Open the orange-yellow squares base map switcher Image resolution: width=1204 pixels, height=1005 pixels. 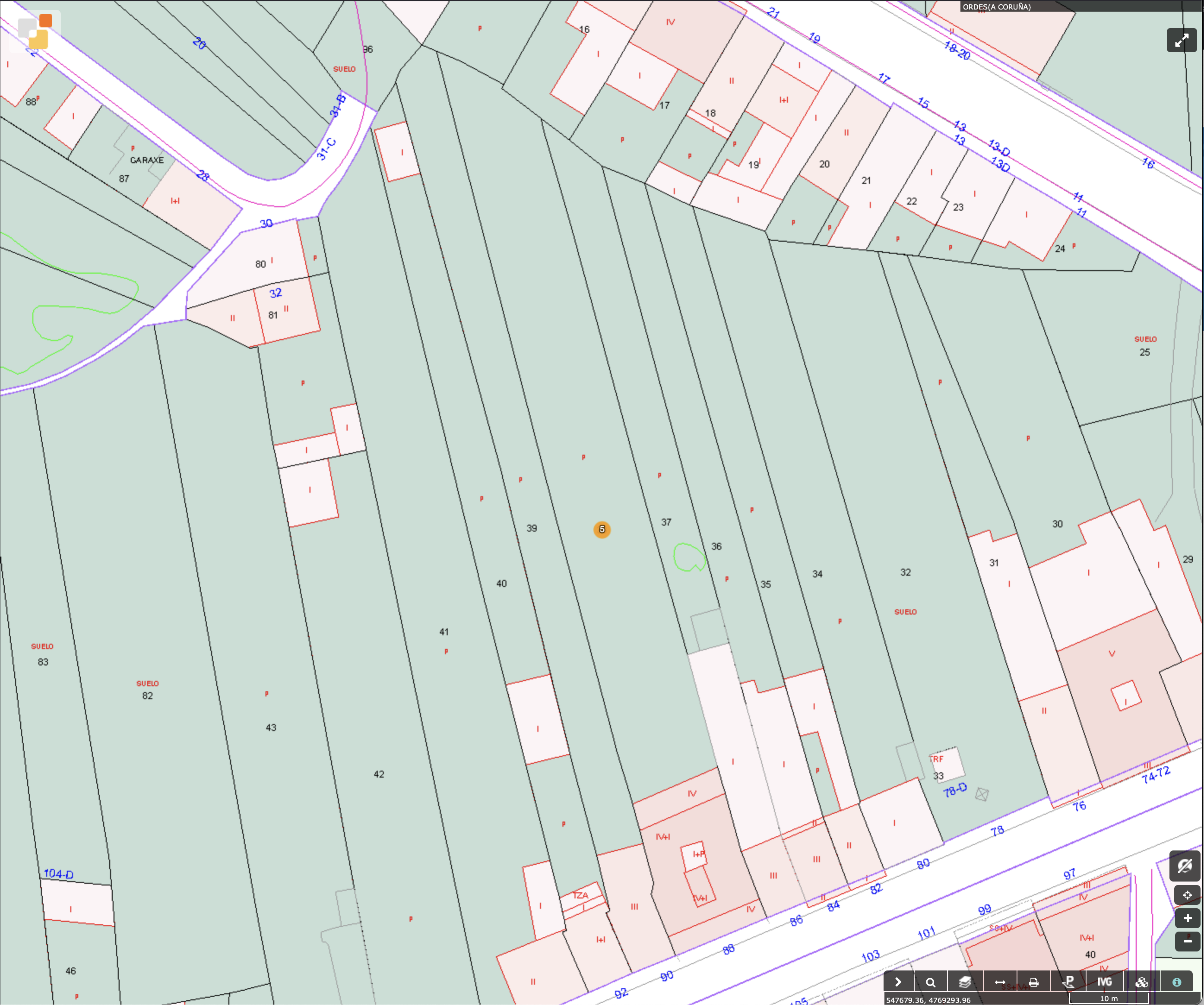(x=35, y=32)
